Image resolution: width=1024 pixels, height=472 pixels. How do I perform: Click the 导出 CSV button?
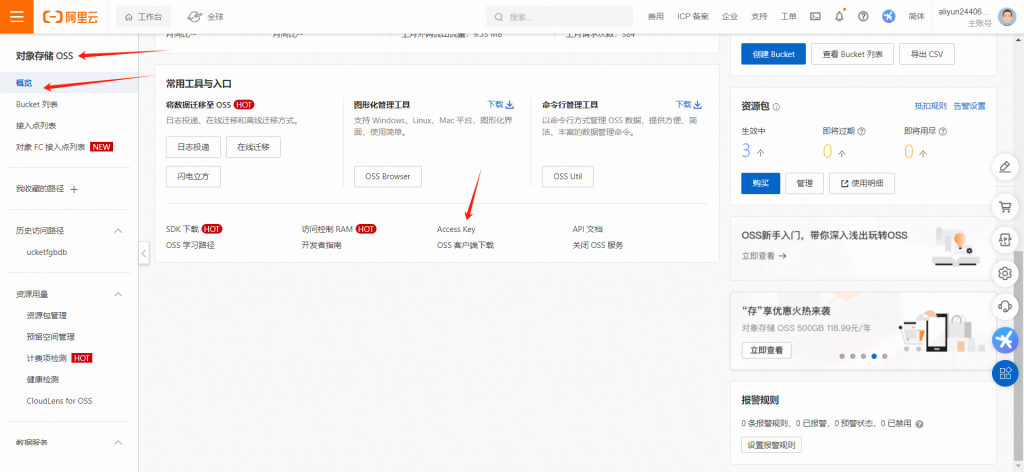click(x=927, y=54)
